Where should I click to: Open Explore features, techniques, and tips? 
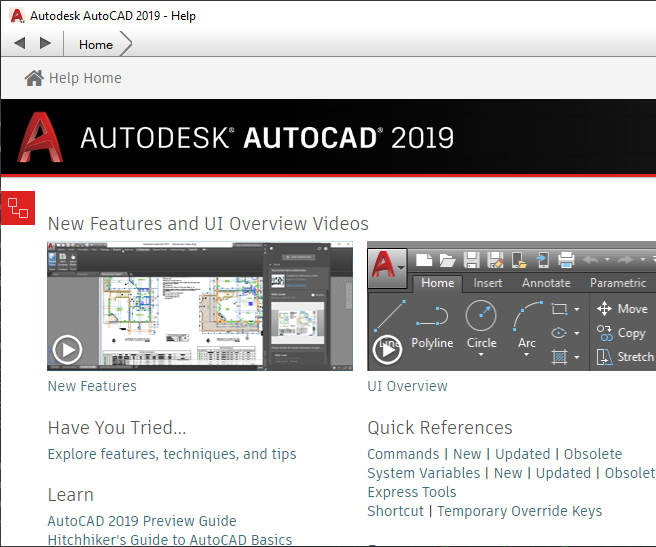(x=172, y=454)
